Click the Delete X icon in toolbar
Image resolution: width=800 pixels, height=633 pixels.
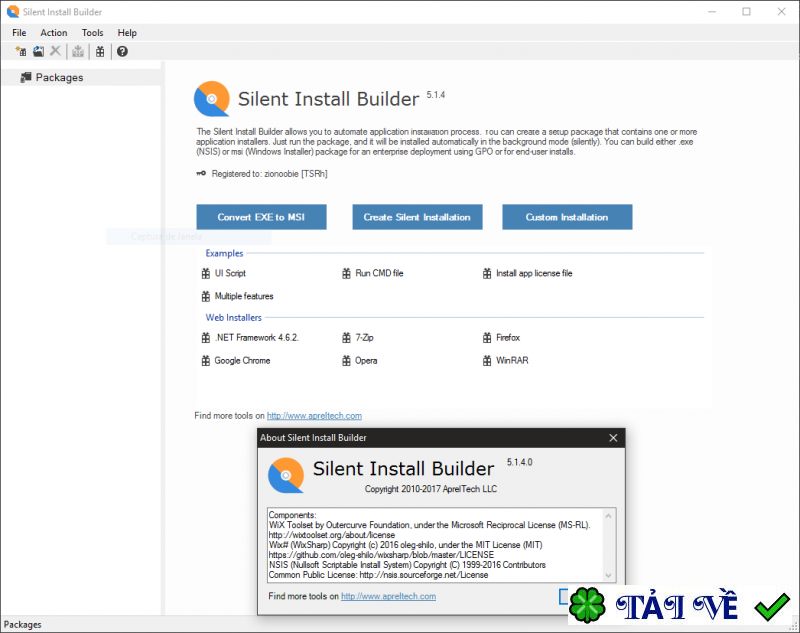(56, 51)
